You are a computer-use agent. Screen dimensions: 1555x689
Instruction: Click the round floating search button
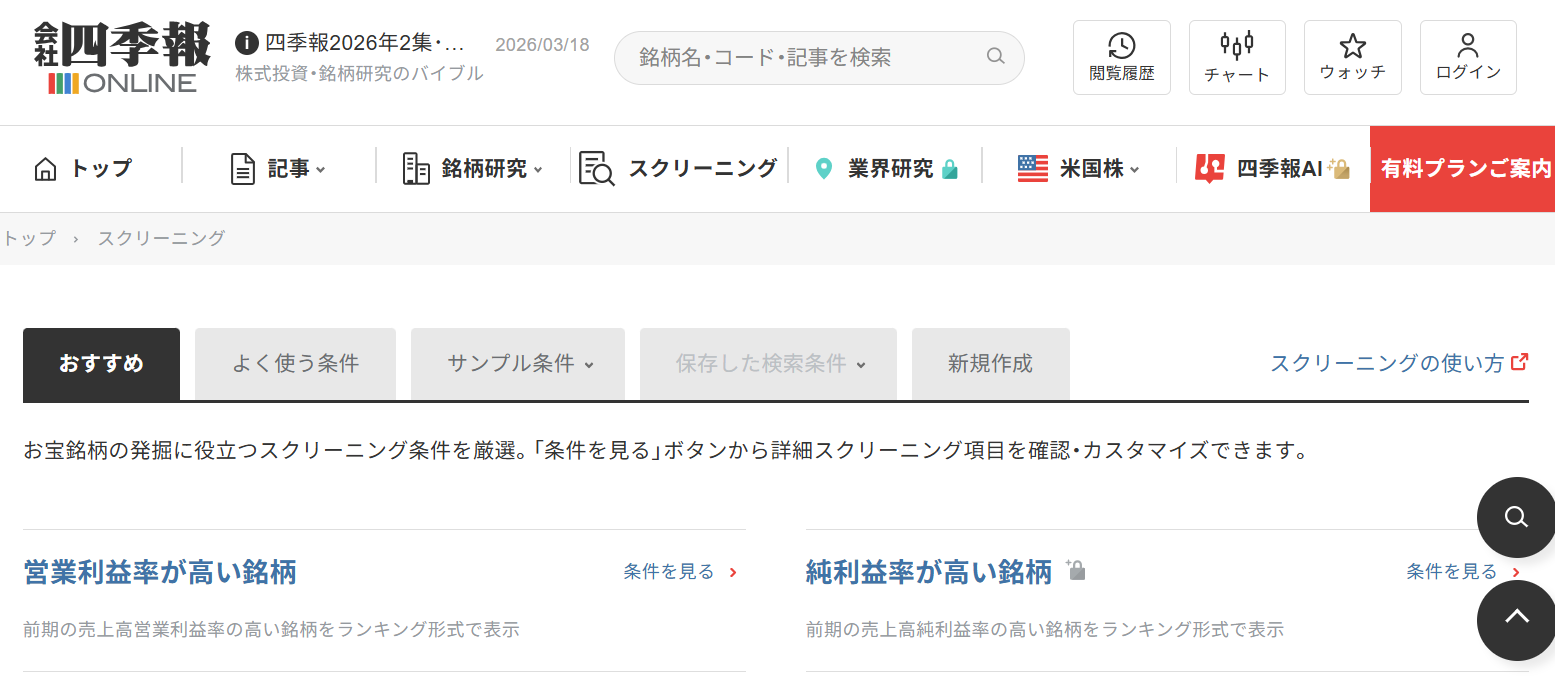tap(1515, 517)
